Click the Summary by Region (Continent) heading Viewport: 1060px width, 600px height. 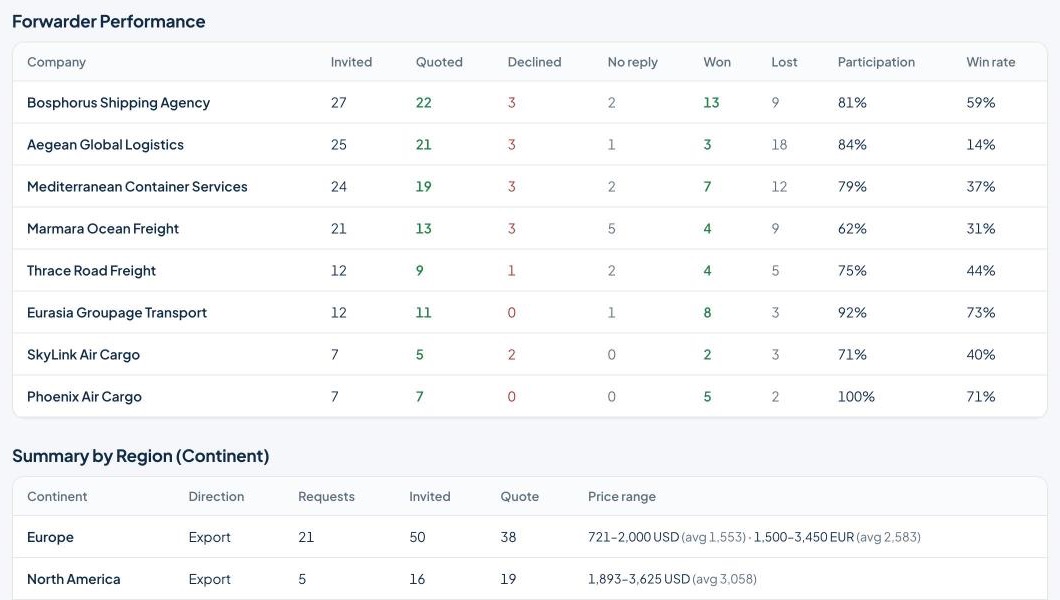(141, 456)
